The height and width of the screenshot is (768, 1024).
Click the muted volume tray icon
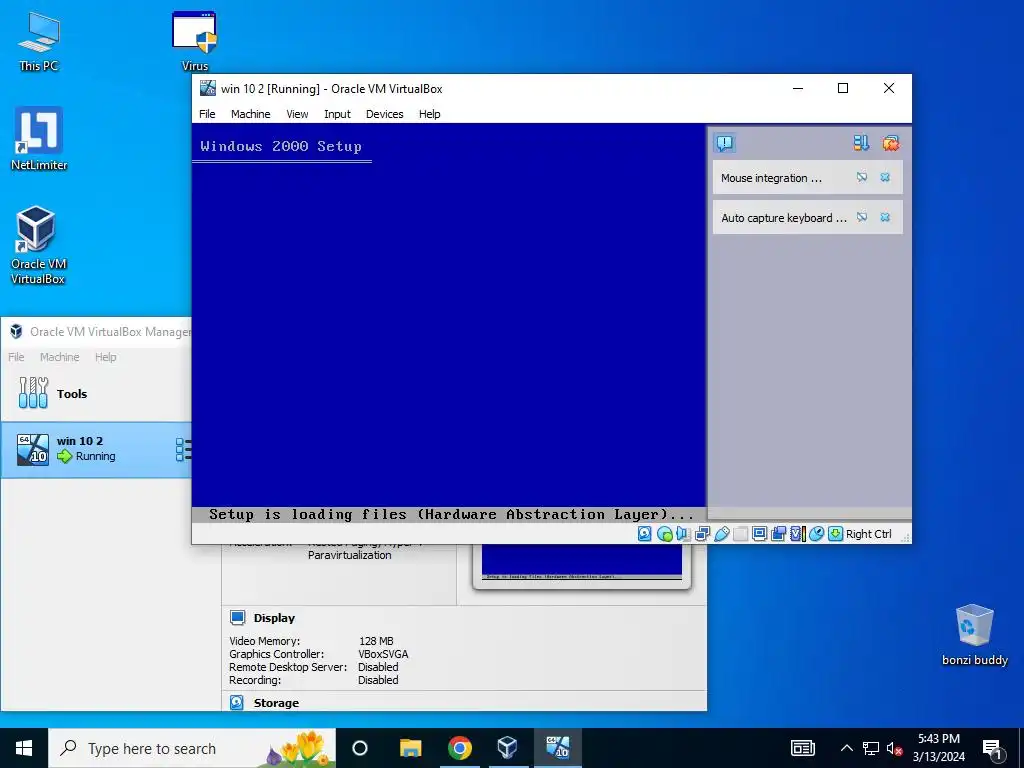pos(894,748)
